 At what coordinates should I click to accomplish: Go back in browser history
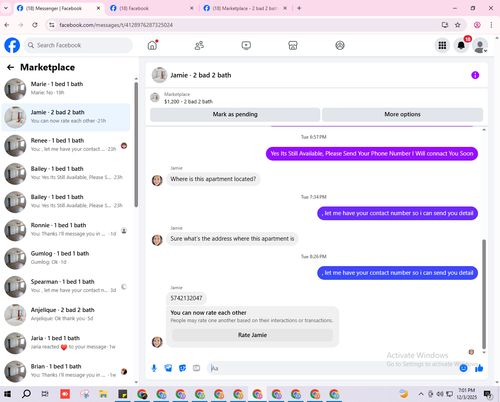click(7, 25)
